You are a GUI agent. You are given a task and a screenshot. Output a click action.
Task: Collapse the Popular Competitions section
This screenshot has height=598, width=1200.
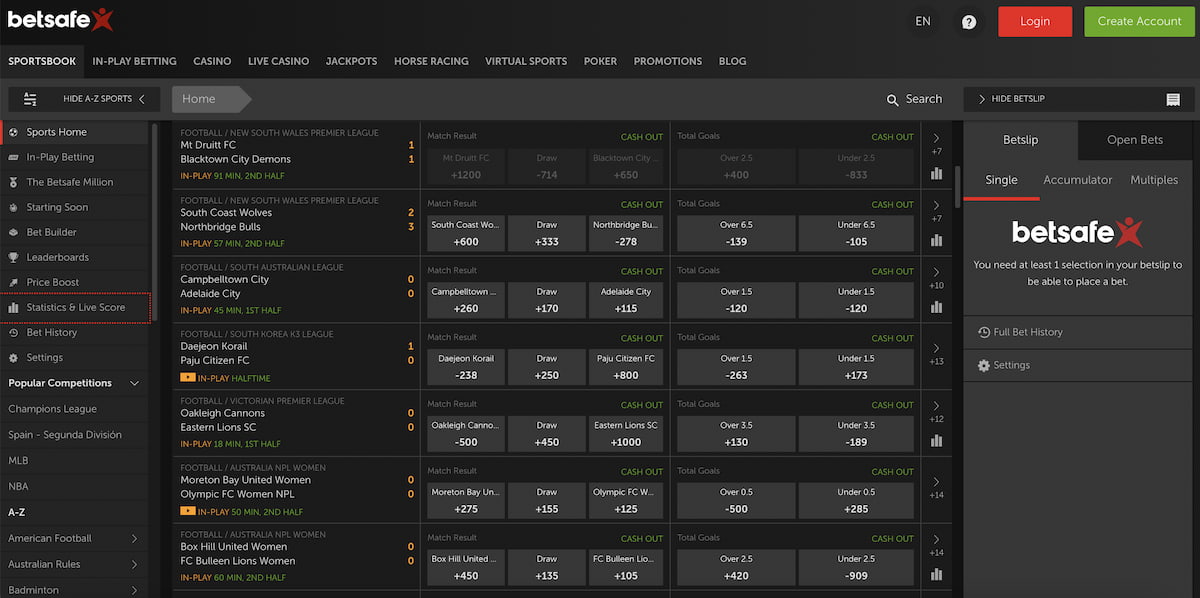[135, 383]
